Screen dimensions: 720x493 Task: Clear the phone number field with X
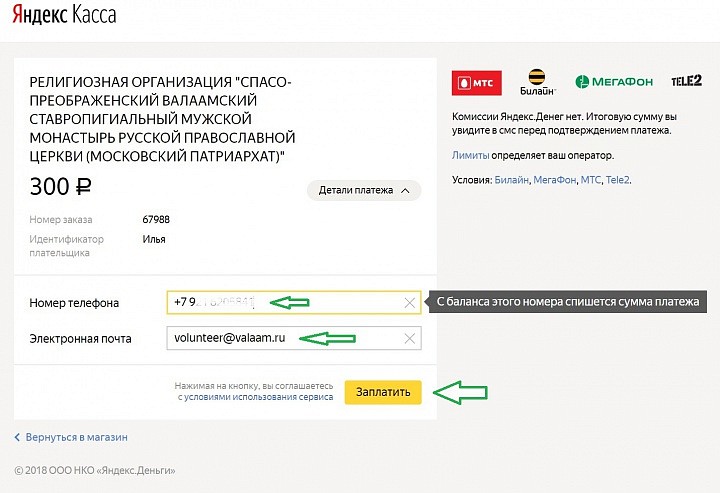pos(409,303)
